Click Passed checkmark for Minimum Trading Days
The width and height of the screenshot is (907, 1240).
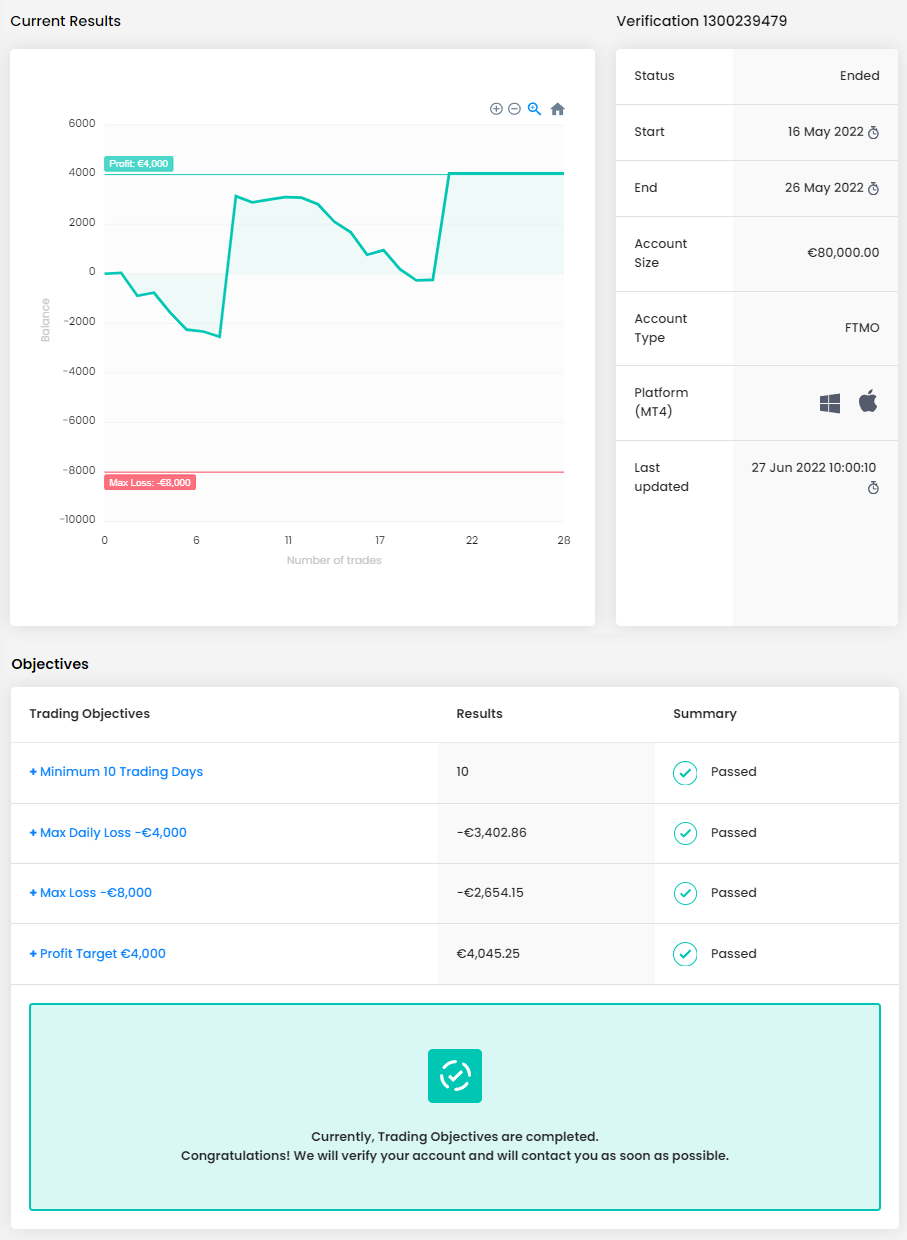685,772
